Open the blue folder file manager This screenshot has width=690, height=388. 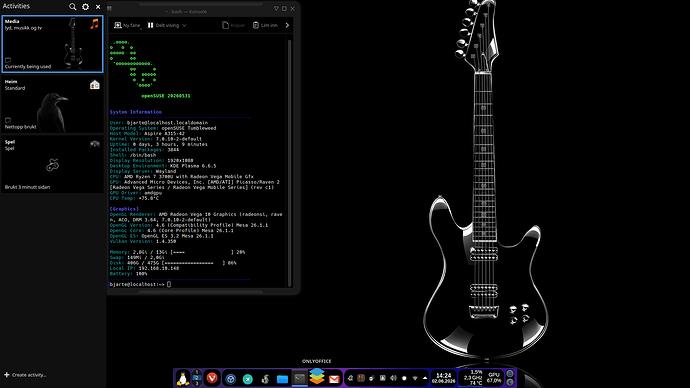tap(283, 379)
